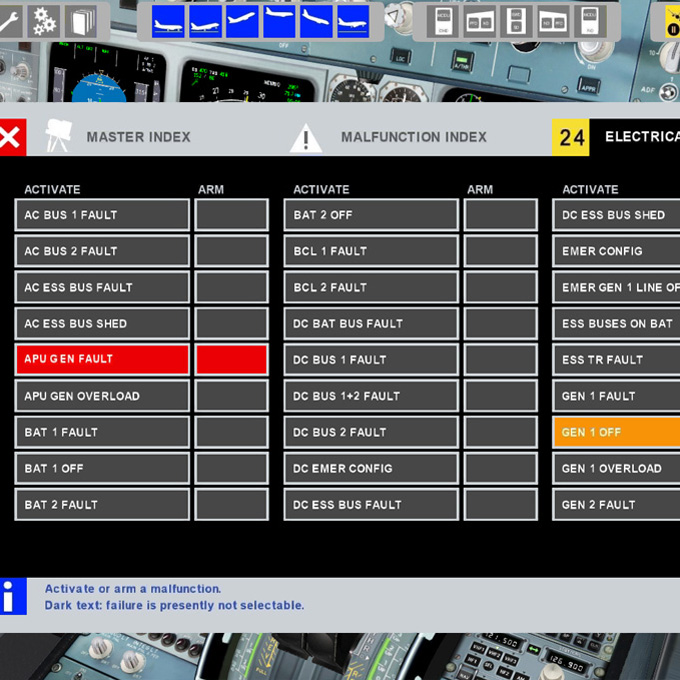This screenshot has height=680, width=680.
Task: Activate the GEN 1 OFF malfunction
Action: click(616, 432)
